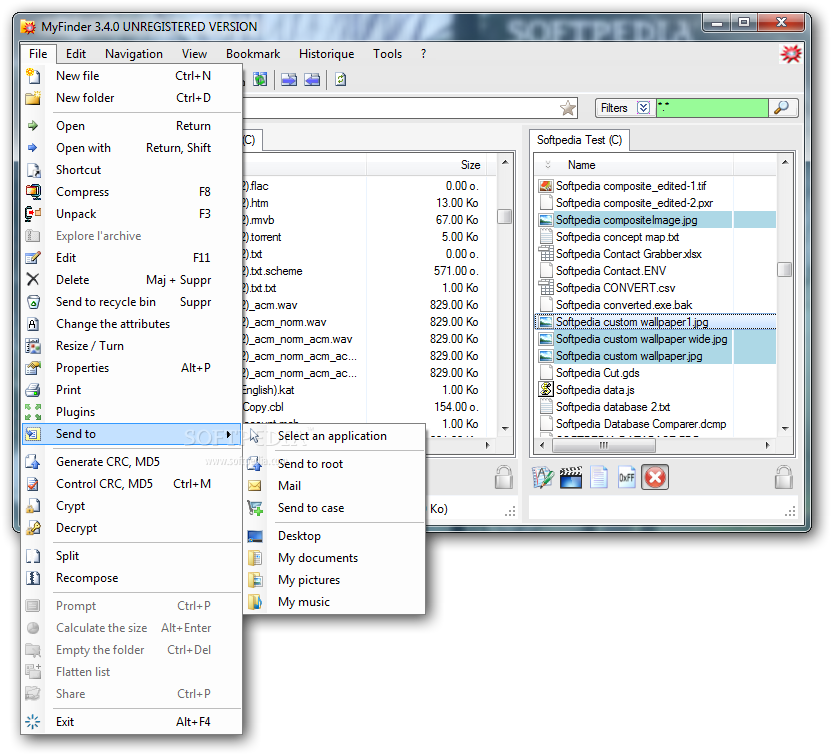
Task: Expand the Send to submenu arrow
Action: click(x=229, y=434)
